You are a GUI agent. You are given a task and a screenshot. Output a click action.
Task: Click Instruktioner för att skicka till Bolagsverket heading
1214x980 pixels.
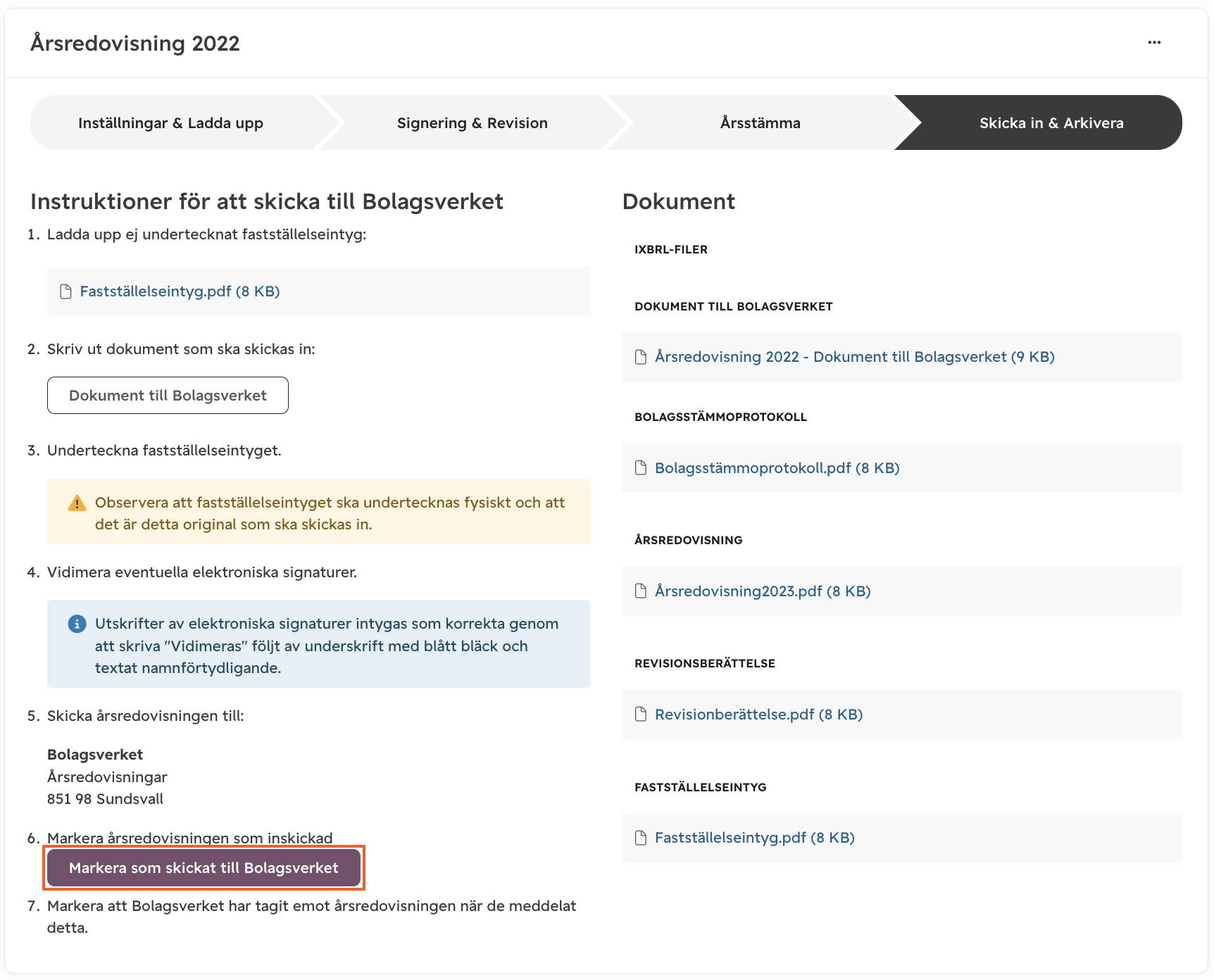(x=267, y=201)
